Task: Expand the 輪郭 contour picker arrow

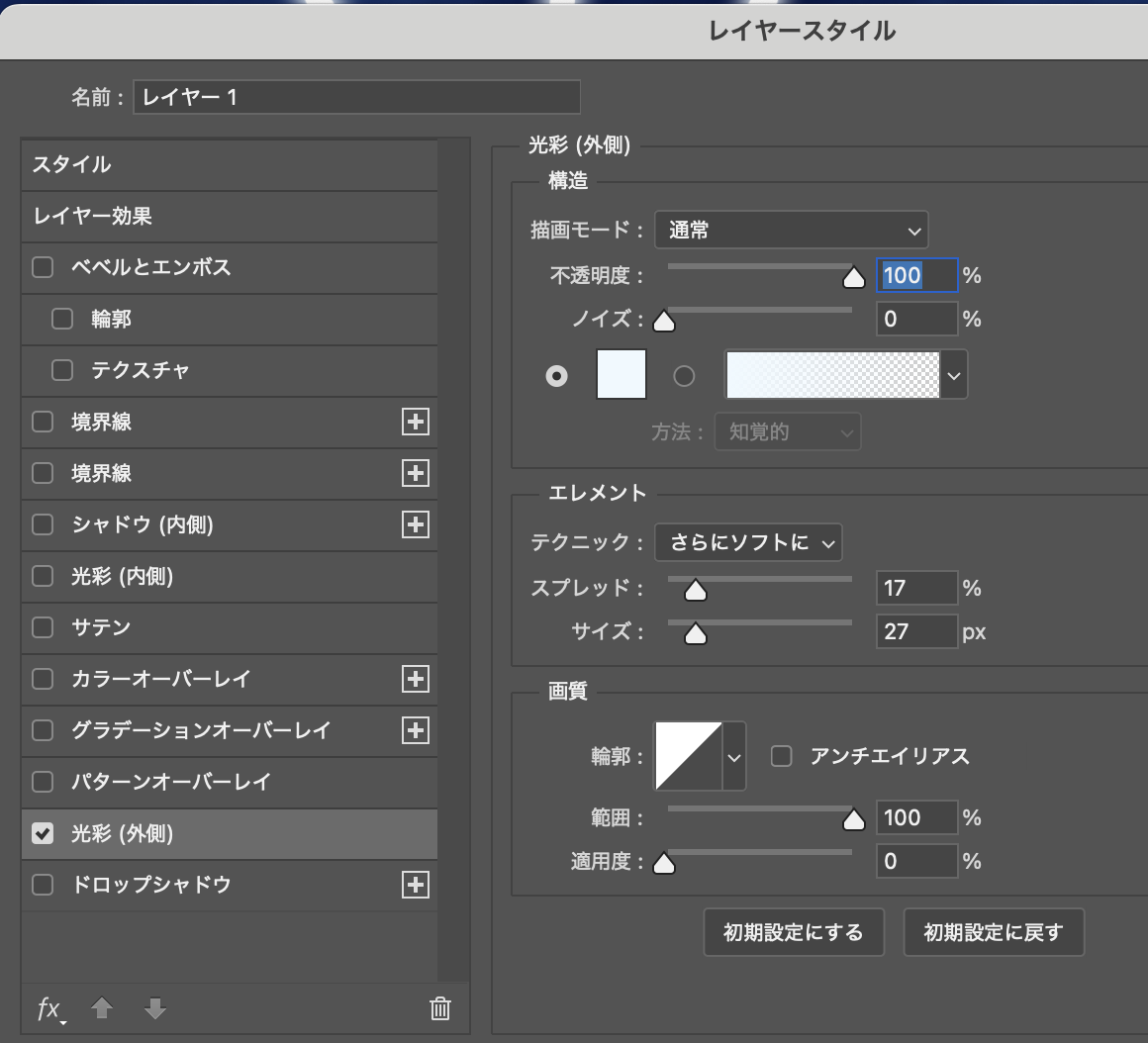Action: (734, 757)
